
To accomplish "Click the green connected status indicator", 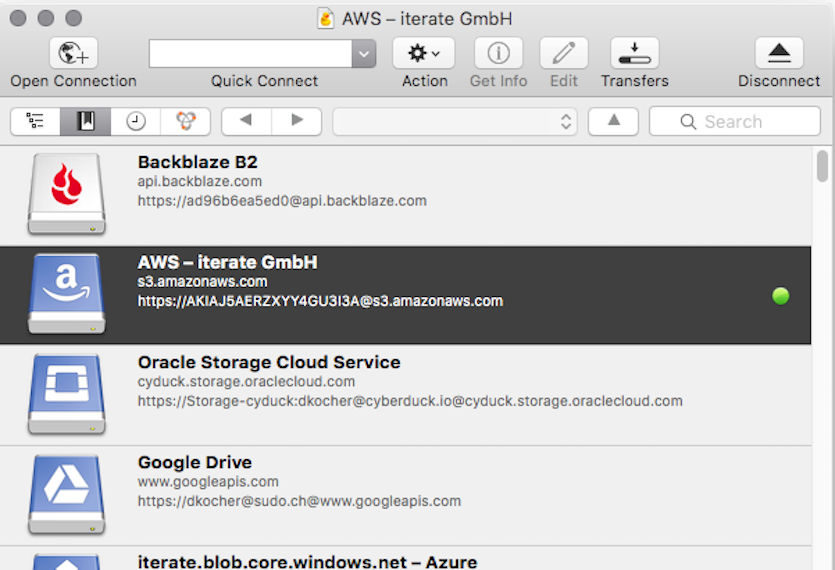I will point(781,296).
